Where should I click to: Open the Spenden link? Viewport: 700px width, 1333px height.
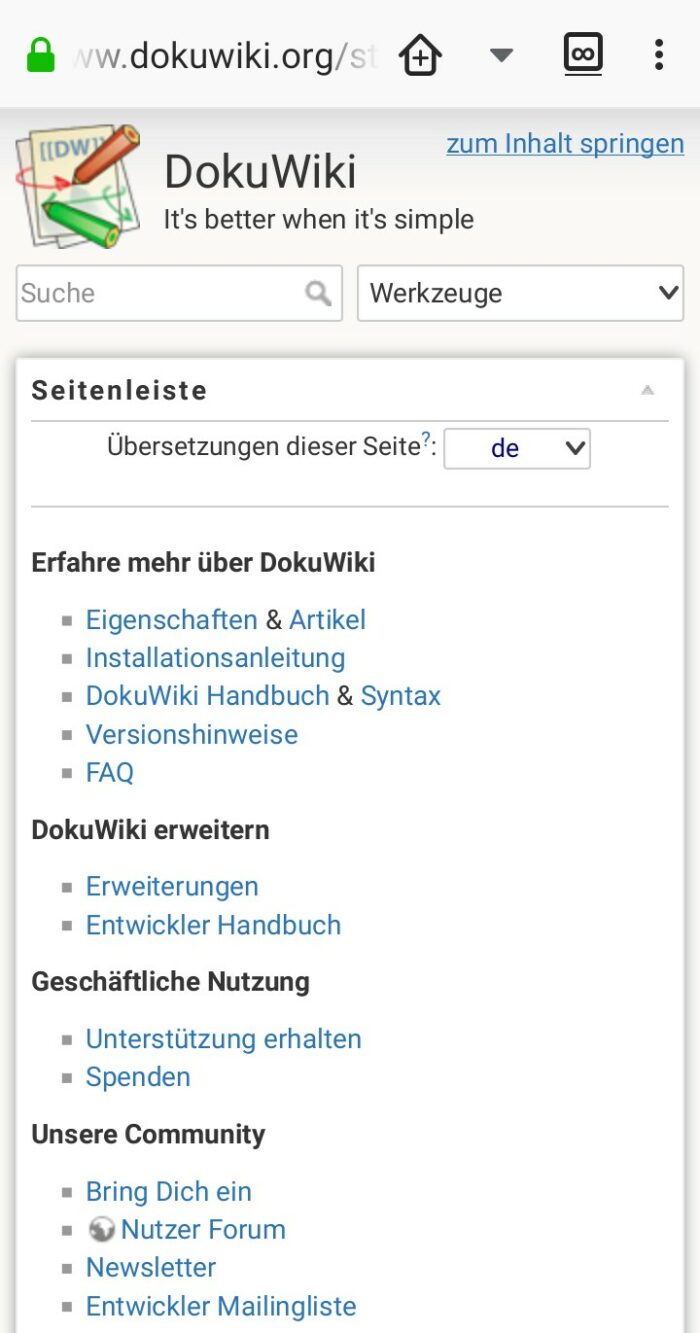138,1076
